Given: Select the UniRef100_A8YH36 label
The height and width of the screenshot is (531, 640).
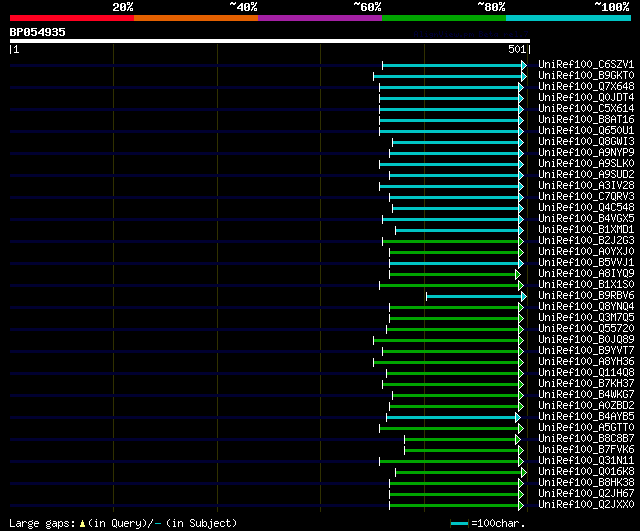Looking at the screenshot, I should [x=586, y=362].
